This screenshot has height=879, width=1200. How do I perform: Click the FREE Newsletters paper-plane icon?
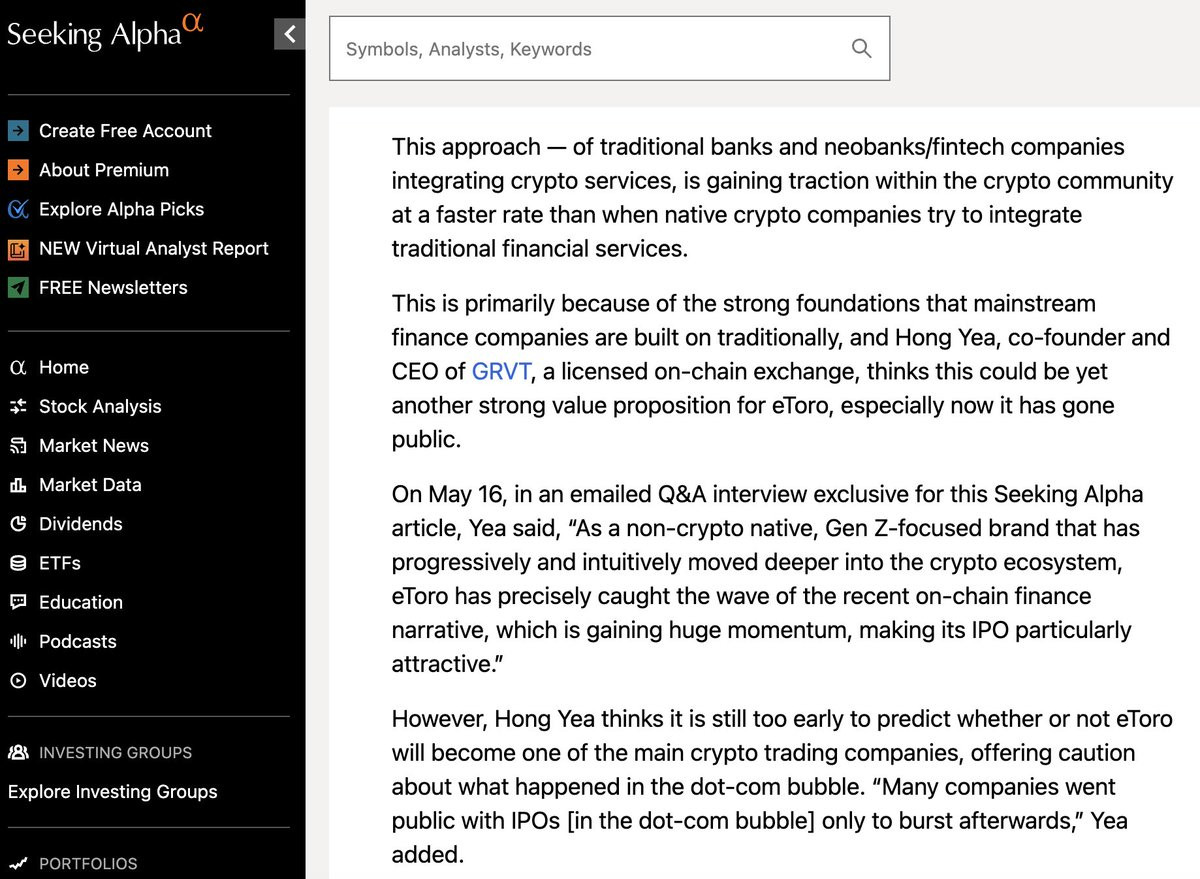[x=18, y=287]
